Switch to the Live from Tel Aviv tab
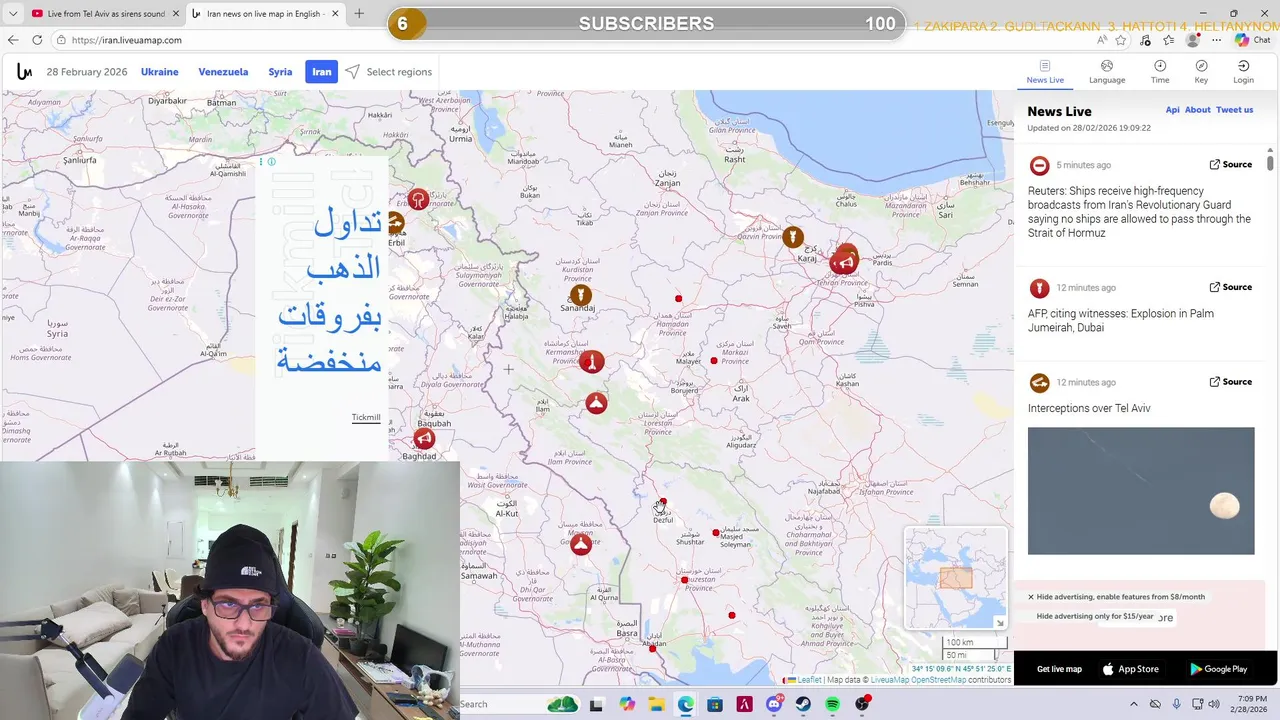1280x720 pixels. coord(98,14)
